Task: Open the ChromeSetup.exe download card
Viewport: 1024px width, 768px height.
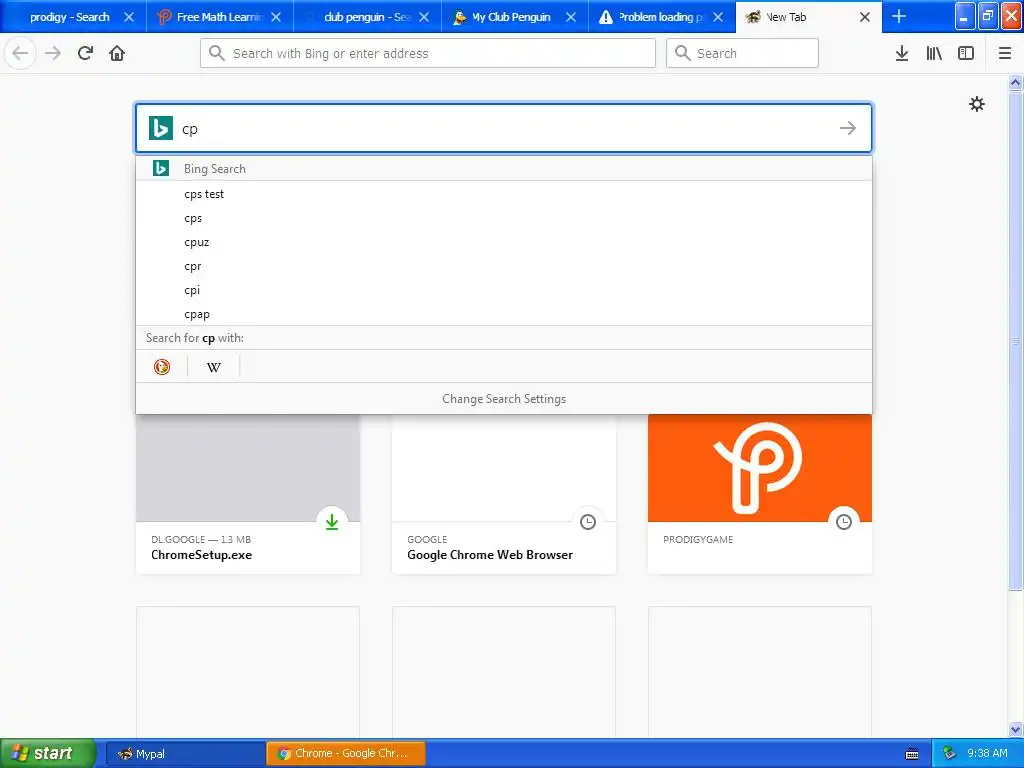Action: click(x=248, y=494)
